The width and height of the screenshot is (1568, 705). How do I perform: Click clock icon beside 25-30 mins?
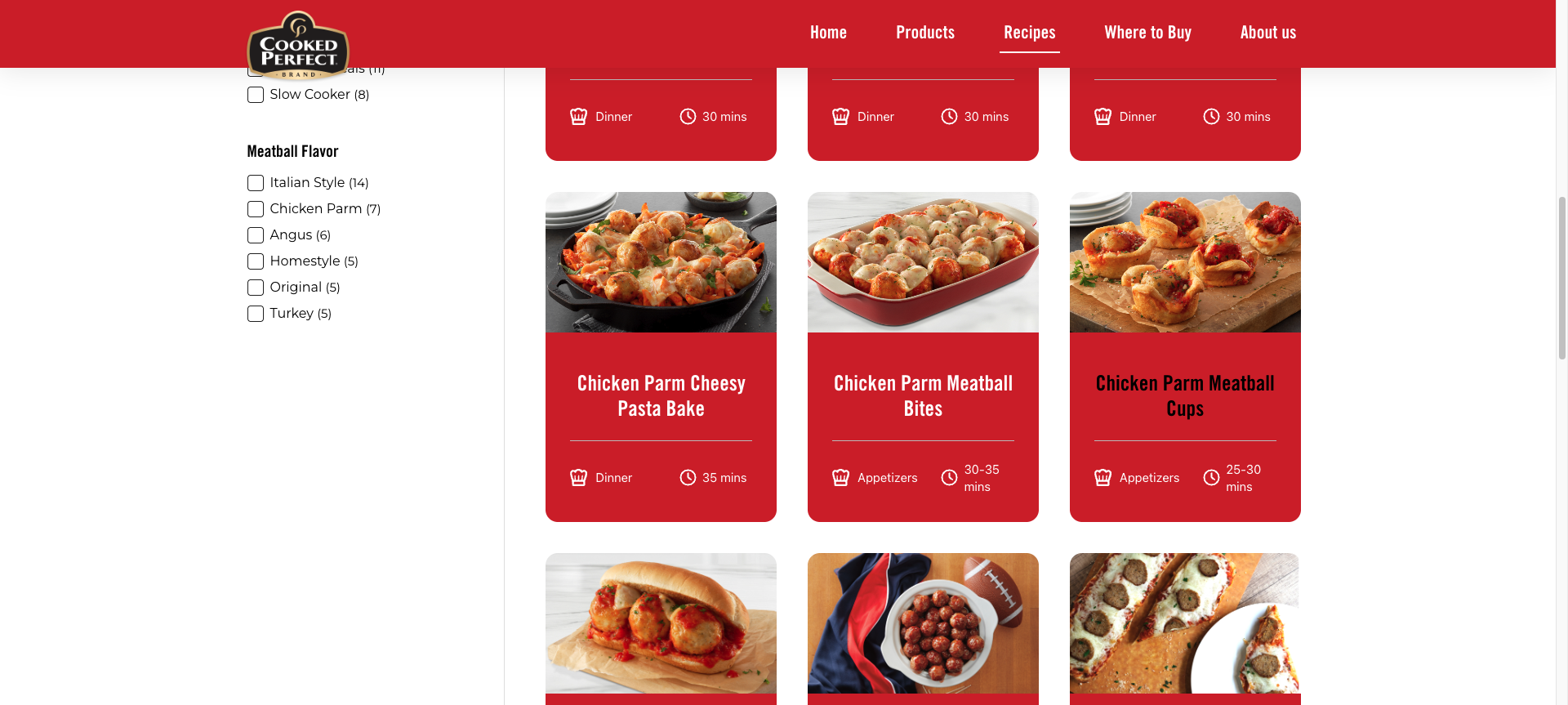[x=1211, y=478]
